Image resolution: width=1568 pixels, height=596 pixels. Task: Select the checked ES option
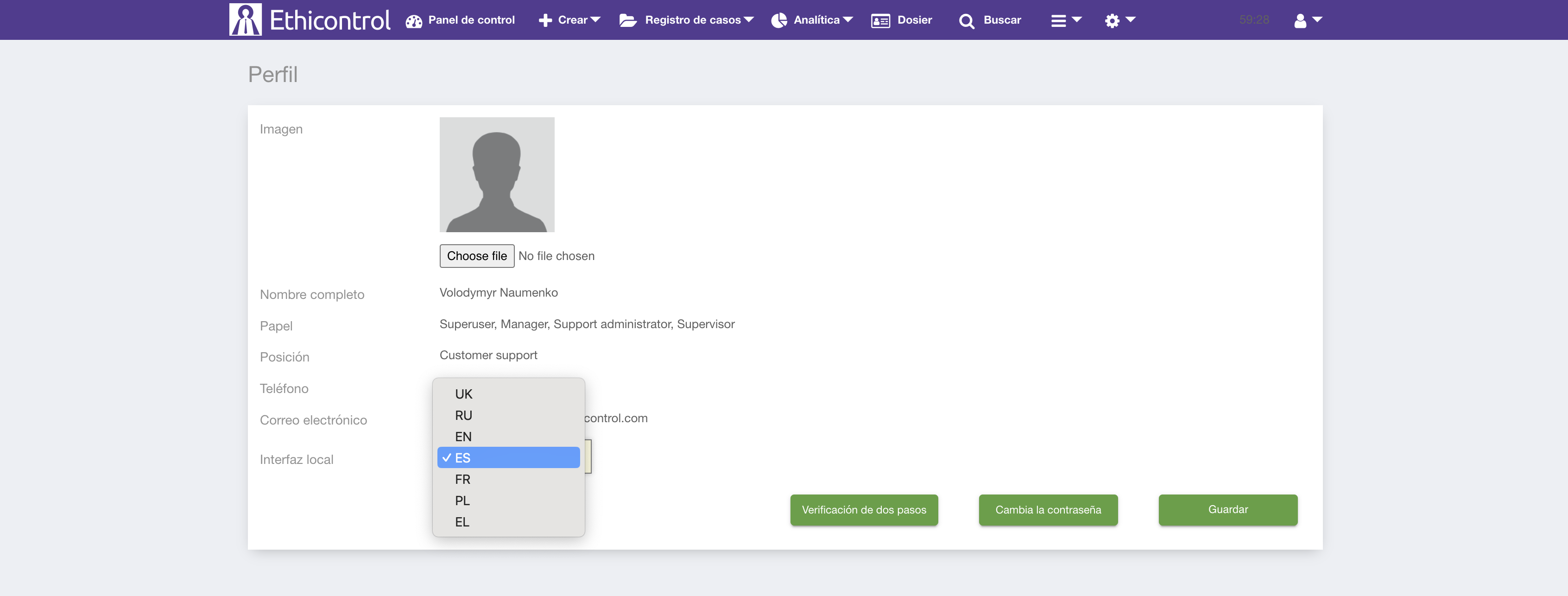click(508, 458)
